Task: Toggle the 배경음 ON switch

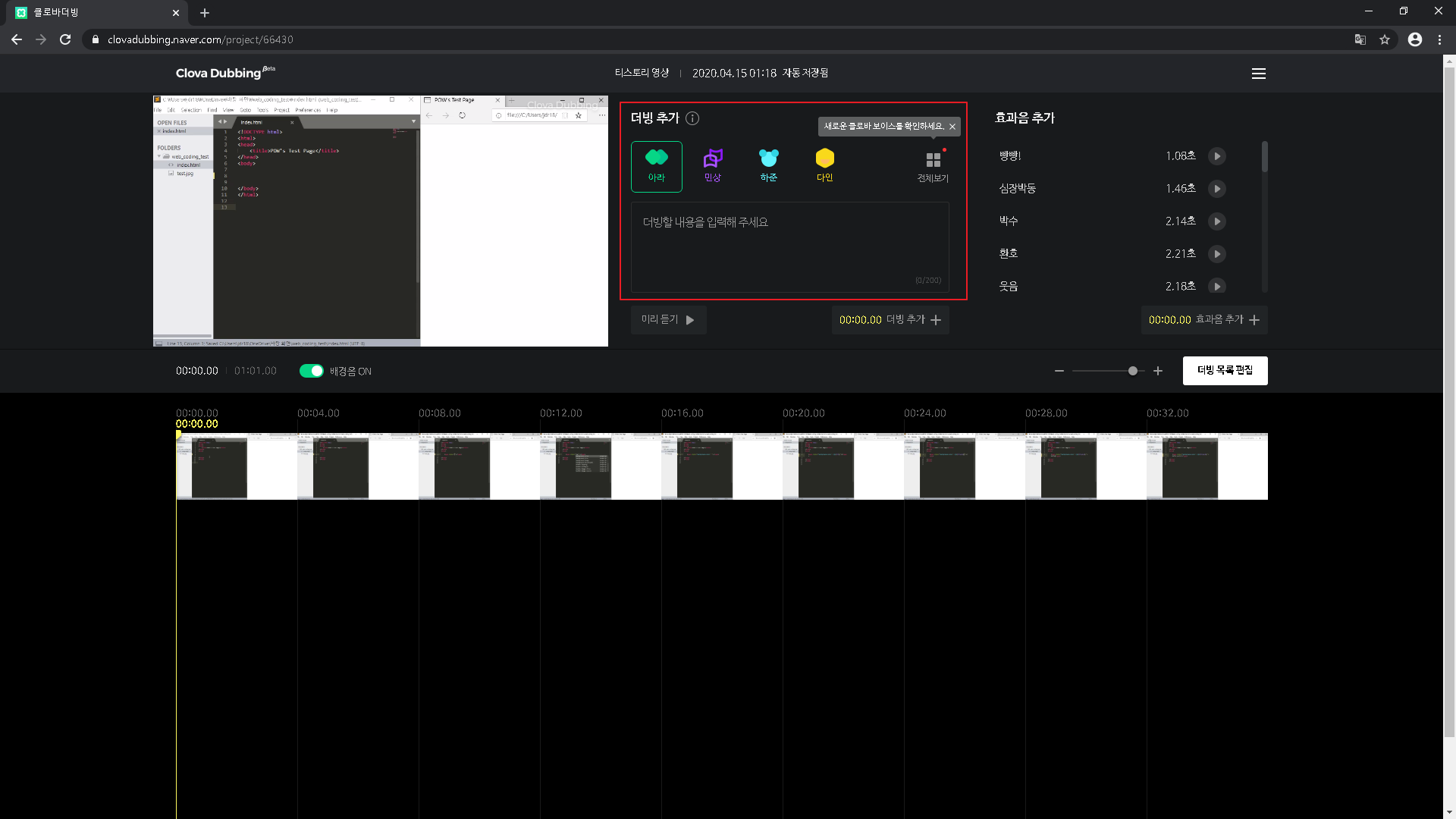Action: tap(311, 371)
